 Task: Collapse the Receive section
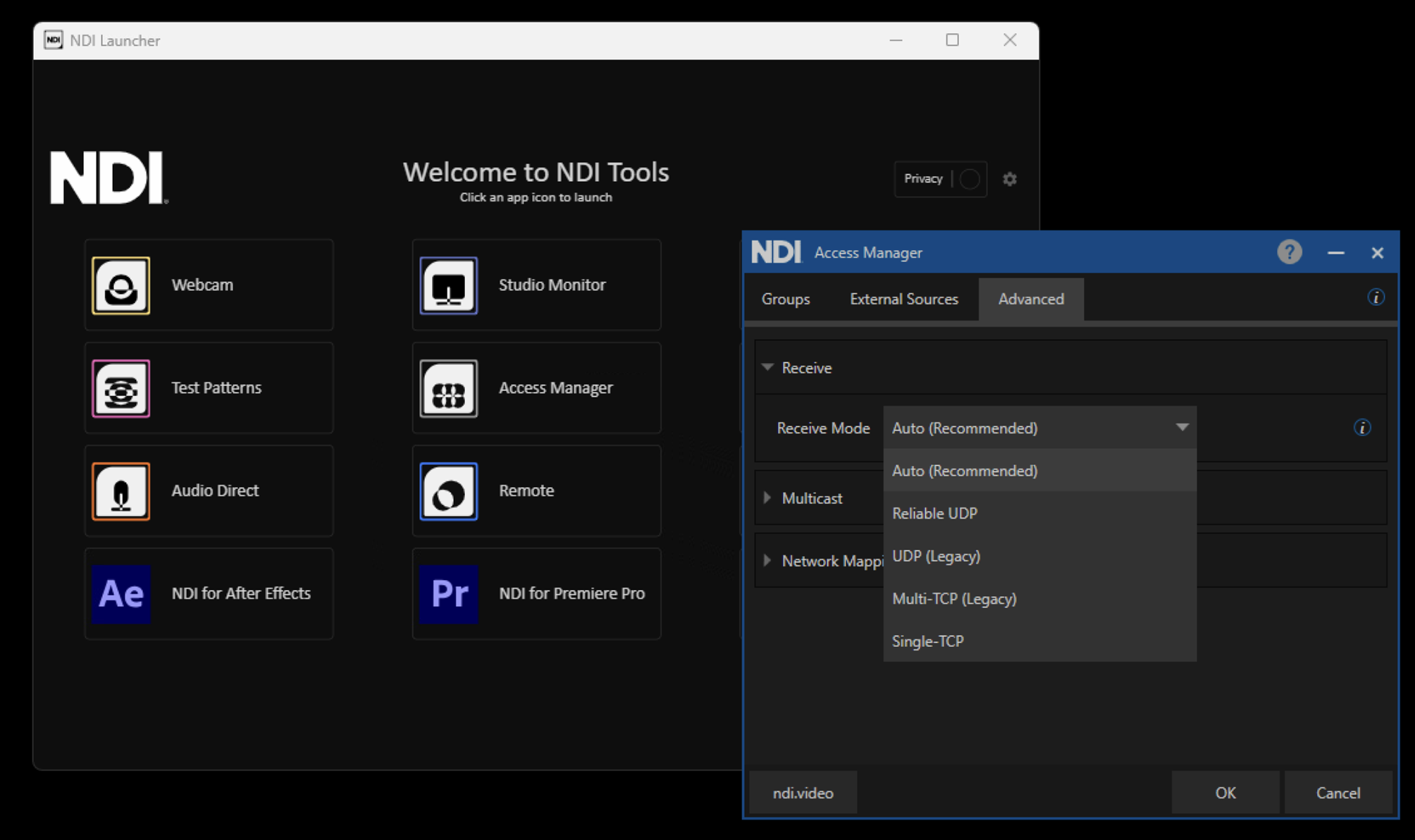point(768,367)
